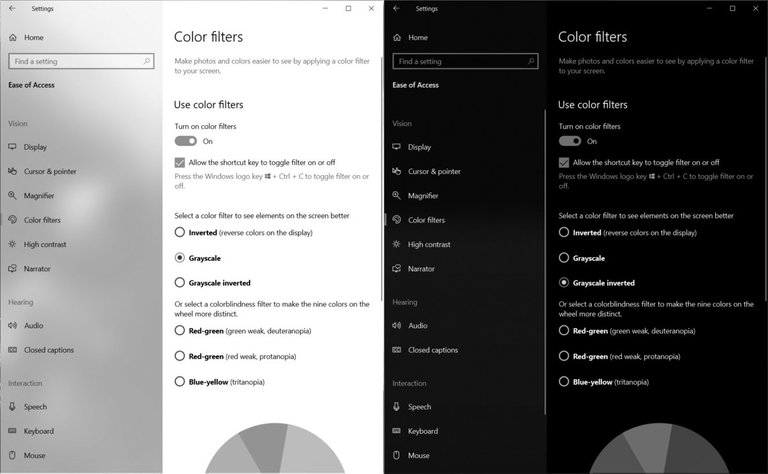Click Keyboard icon in light window sidebar
This screenshot has height=474, width=768.
[x=12, y=431]
